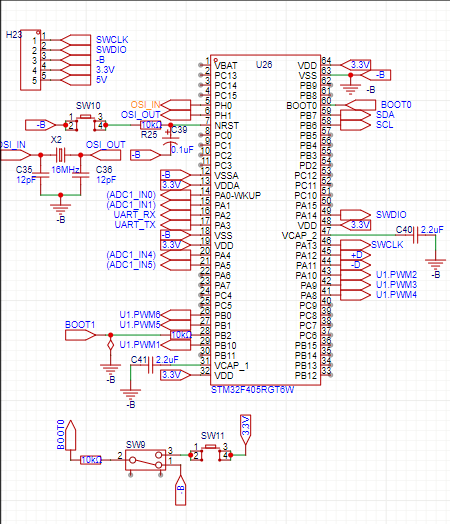The height and width of the screenshot is (524, 450).
Task: Click the UART_RX net label
Action: pos(135,215)
